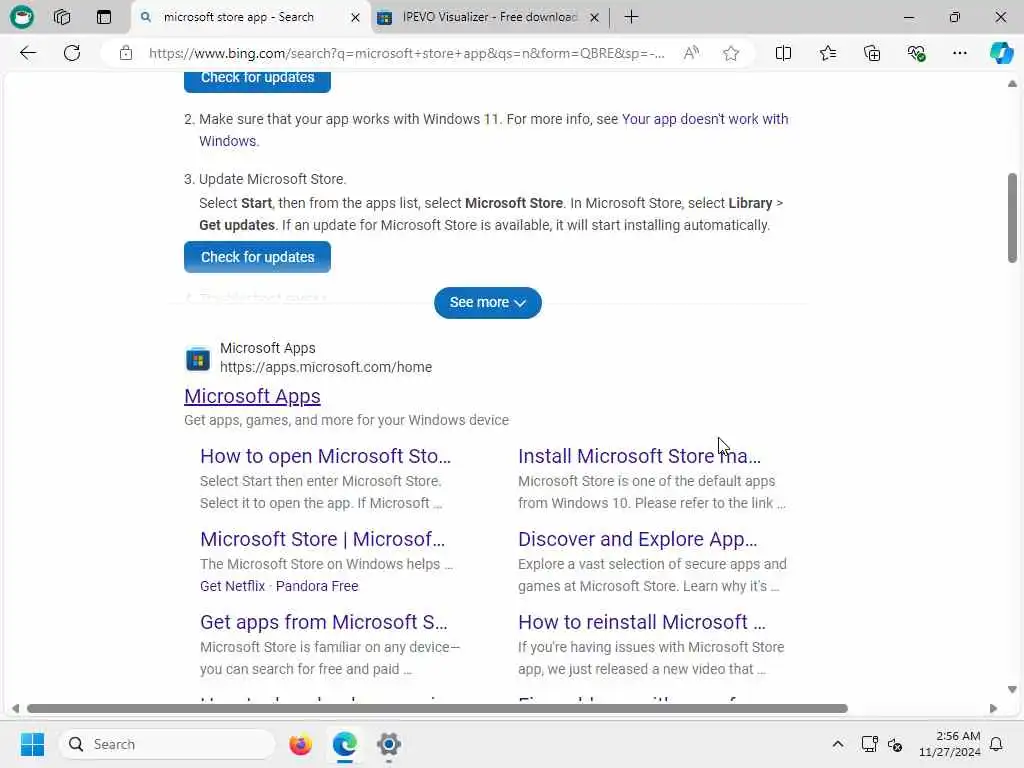Open clock showing 2:56 AM
Screen dimensions: 1024x768
[x=950, y=744]
